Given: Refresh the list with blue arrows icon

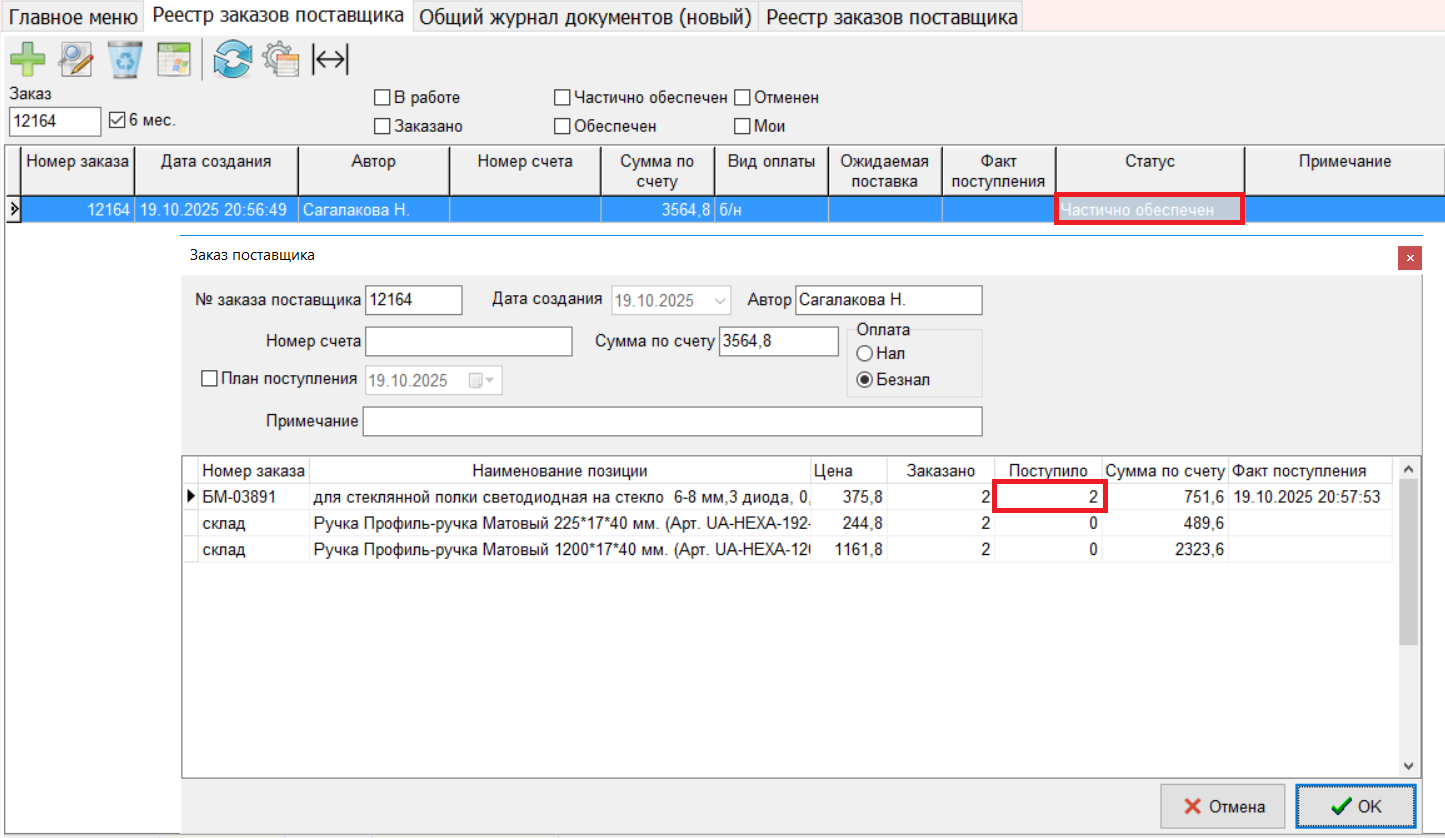Looking at the screenshot, I should [x=232, y=60].
